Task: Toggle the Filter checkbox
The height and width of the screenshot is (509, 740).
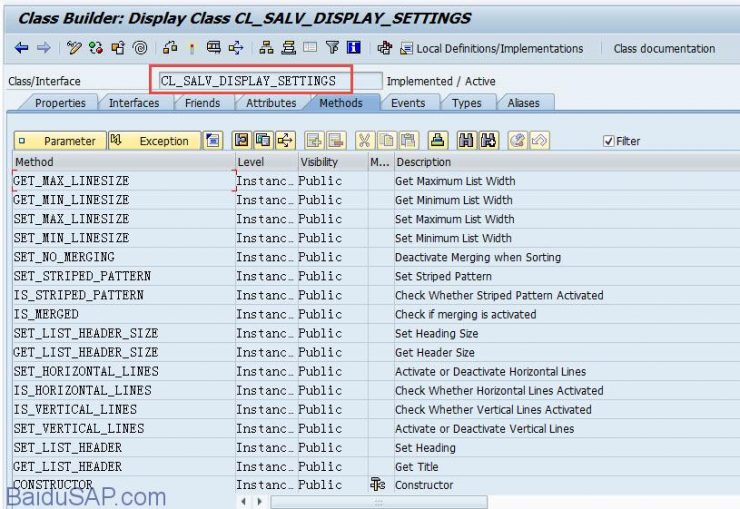Action: coord(609,141)
